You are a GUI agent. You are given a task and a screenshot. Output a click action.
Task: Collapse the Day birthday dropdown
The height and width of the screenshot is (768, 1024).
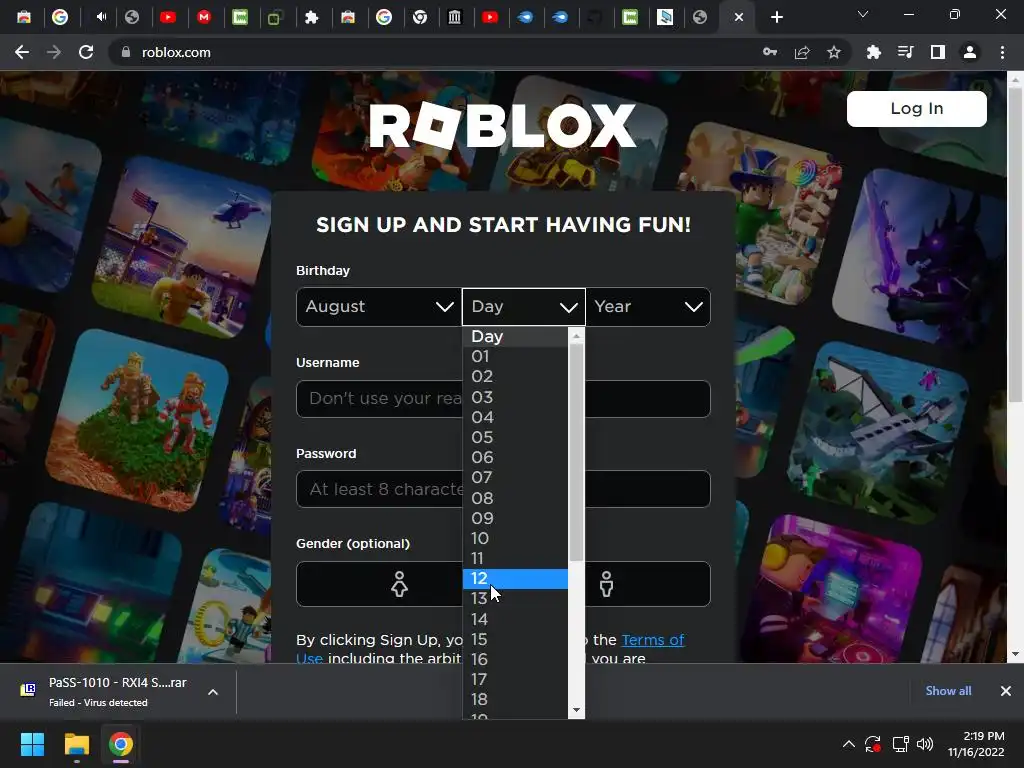point(523,307)
